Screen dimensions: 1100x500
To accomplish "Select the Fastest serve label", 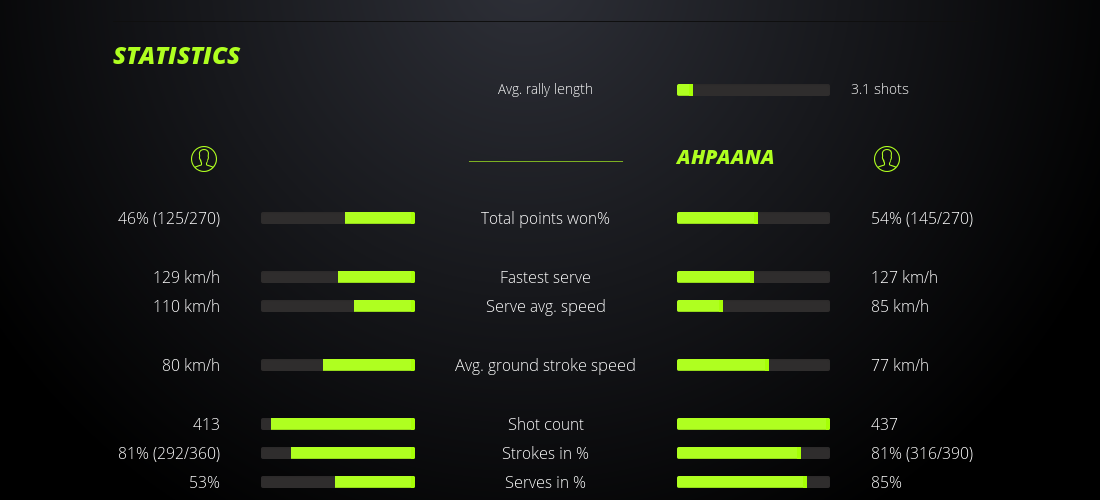I will click(x=545, y=277).
